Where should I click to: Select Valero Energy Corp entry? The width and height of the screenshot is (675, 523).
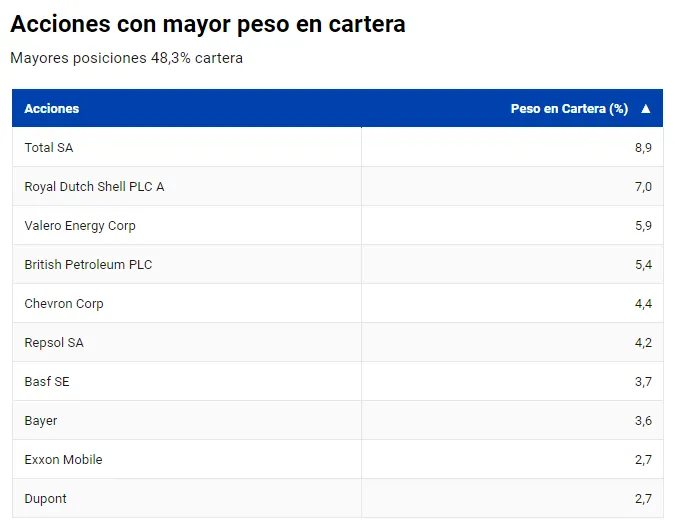80,226
